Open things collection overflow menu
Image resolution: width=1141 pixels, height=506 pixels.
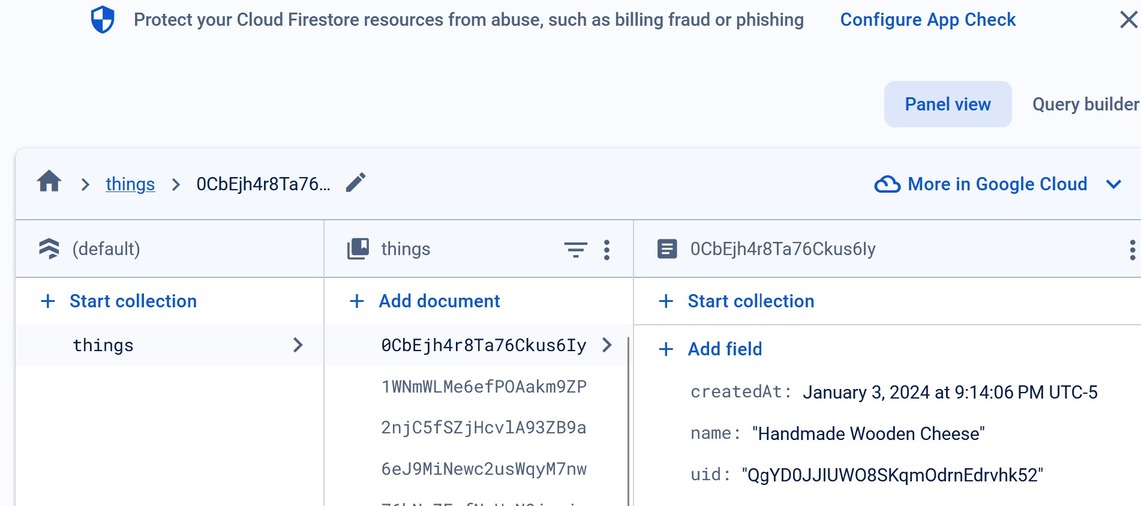pos(606,250)
